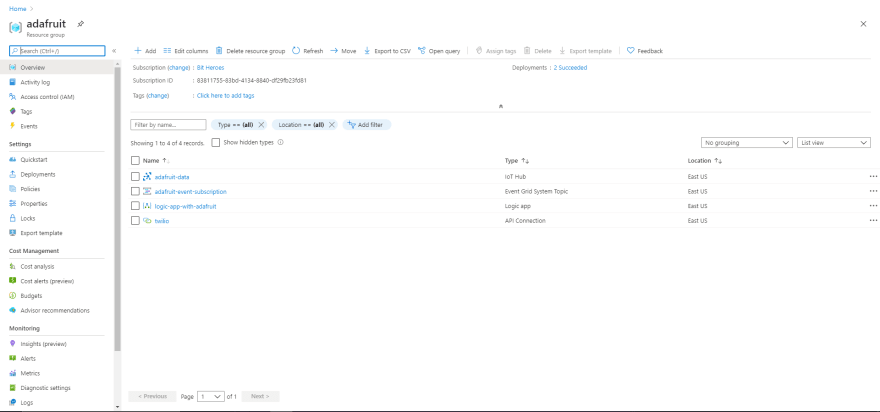Click Open query in the toolbar

click(439, 51)
